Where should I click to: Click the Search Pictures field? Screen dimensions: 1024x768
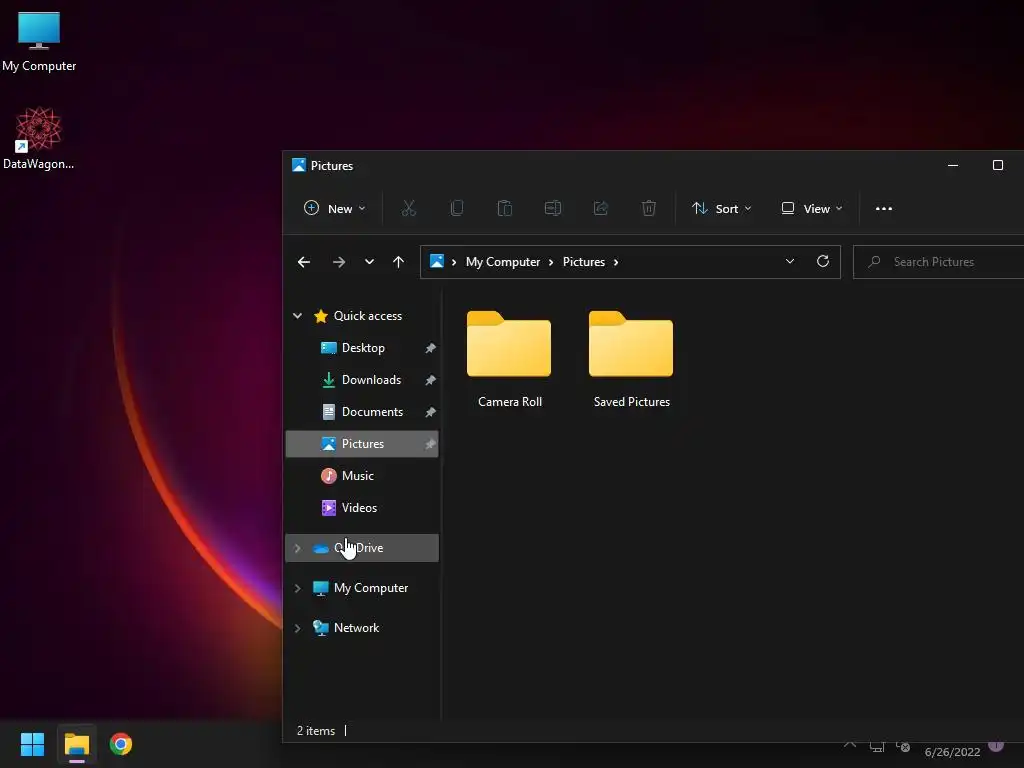click(x=938, y=262)
